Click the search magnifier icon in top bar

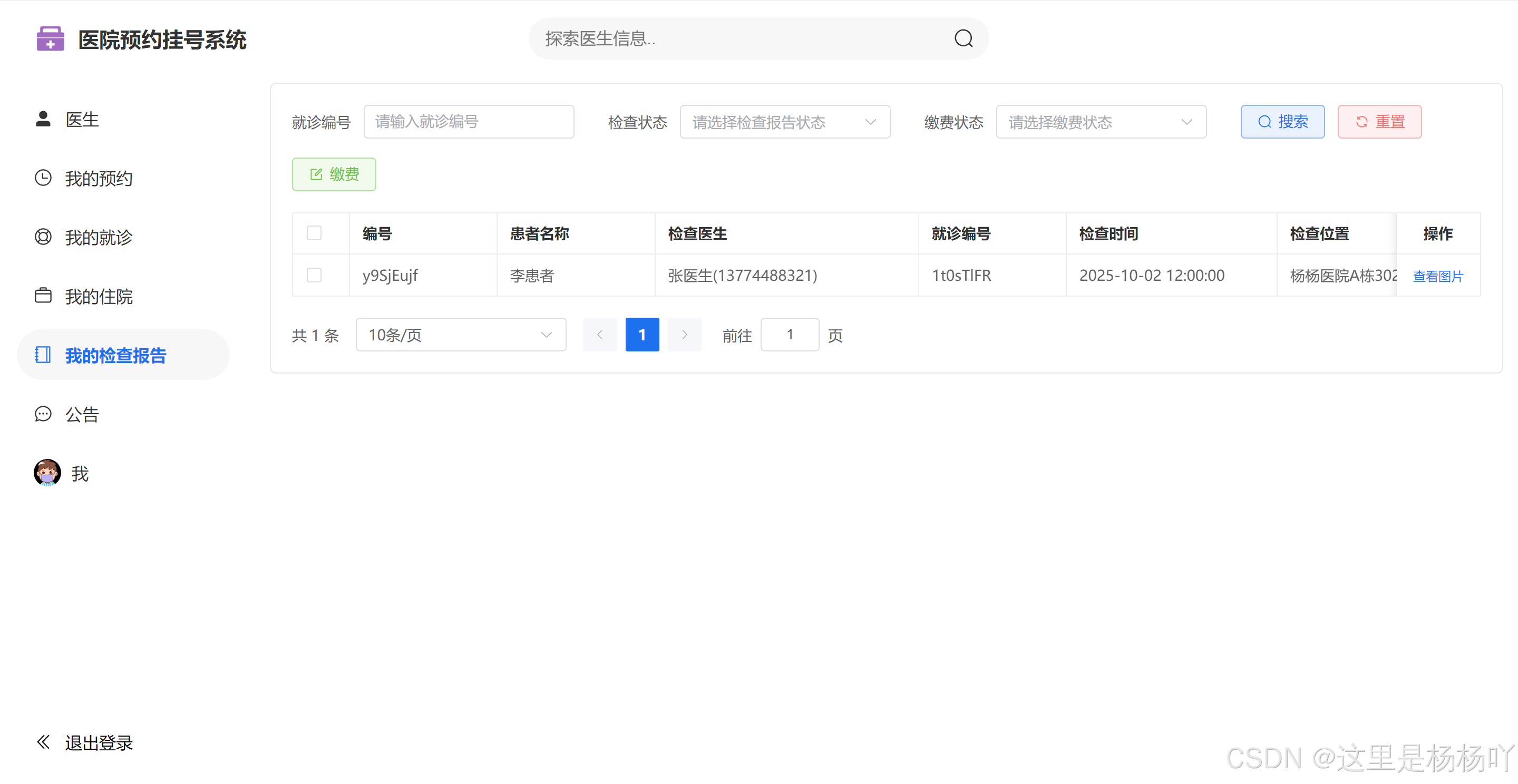(x=963, y=39)
